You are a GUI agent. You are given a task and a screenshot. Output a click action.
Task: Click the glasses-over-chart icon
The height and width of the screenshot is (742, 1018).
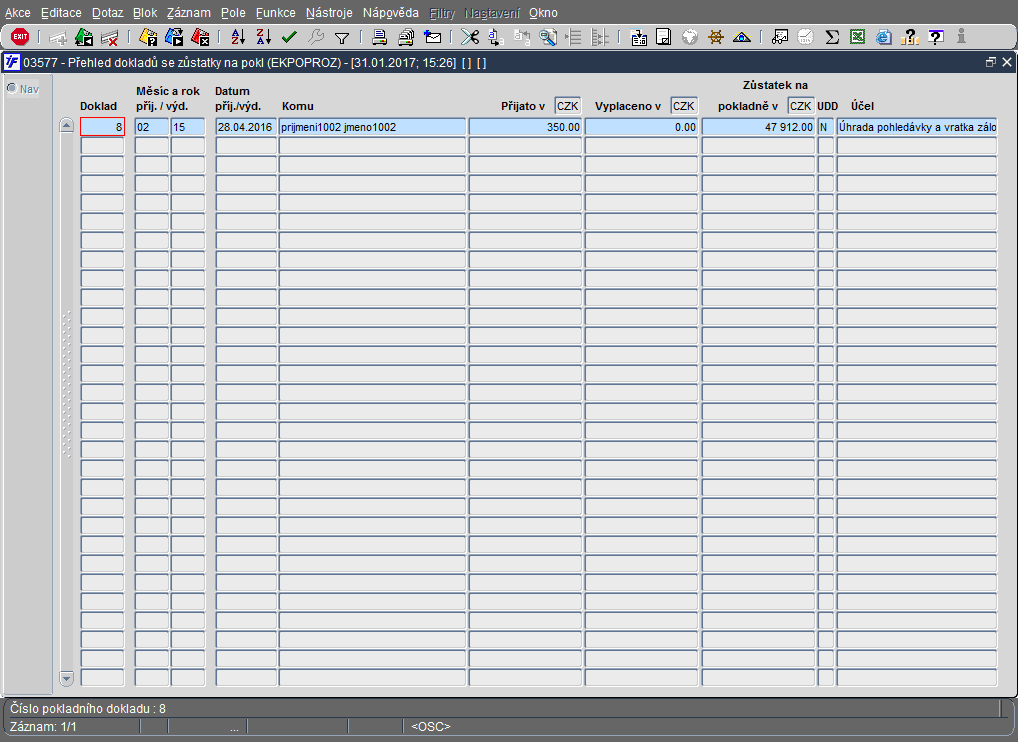coord(780,37)
